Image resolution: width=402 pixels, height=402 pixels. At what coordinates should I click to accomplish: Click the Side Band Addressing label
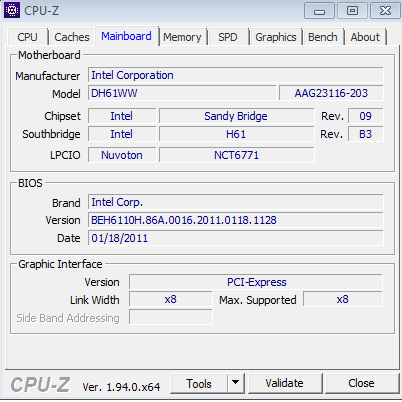tap(68, 318)
